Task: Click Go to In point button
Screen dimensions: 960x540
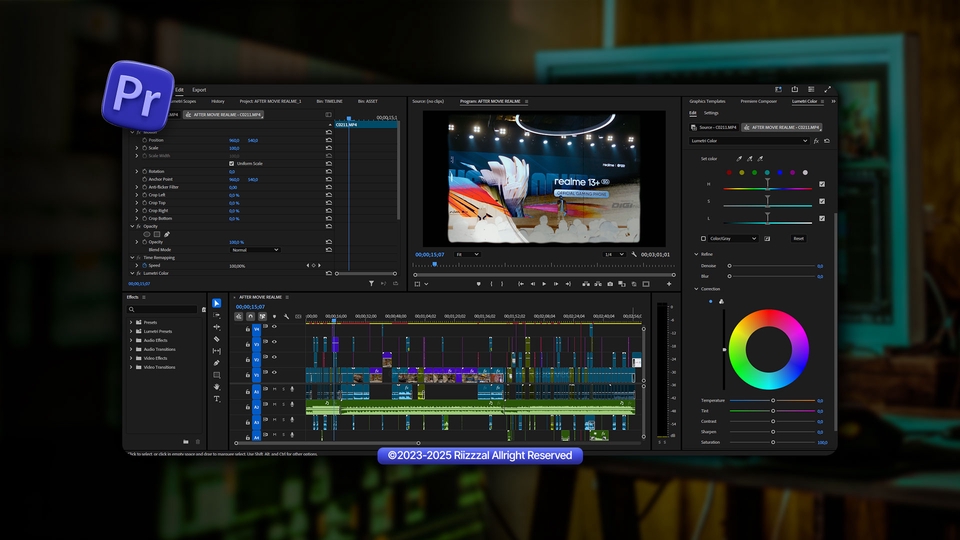Action: click(x=520, y=284)
